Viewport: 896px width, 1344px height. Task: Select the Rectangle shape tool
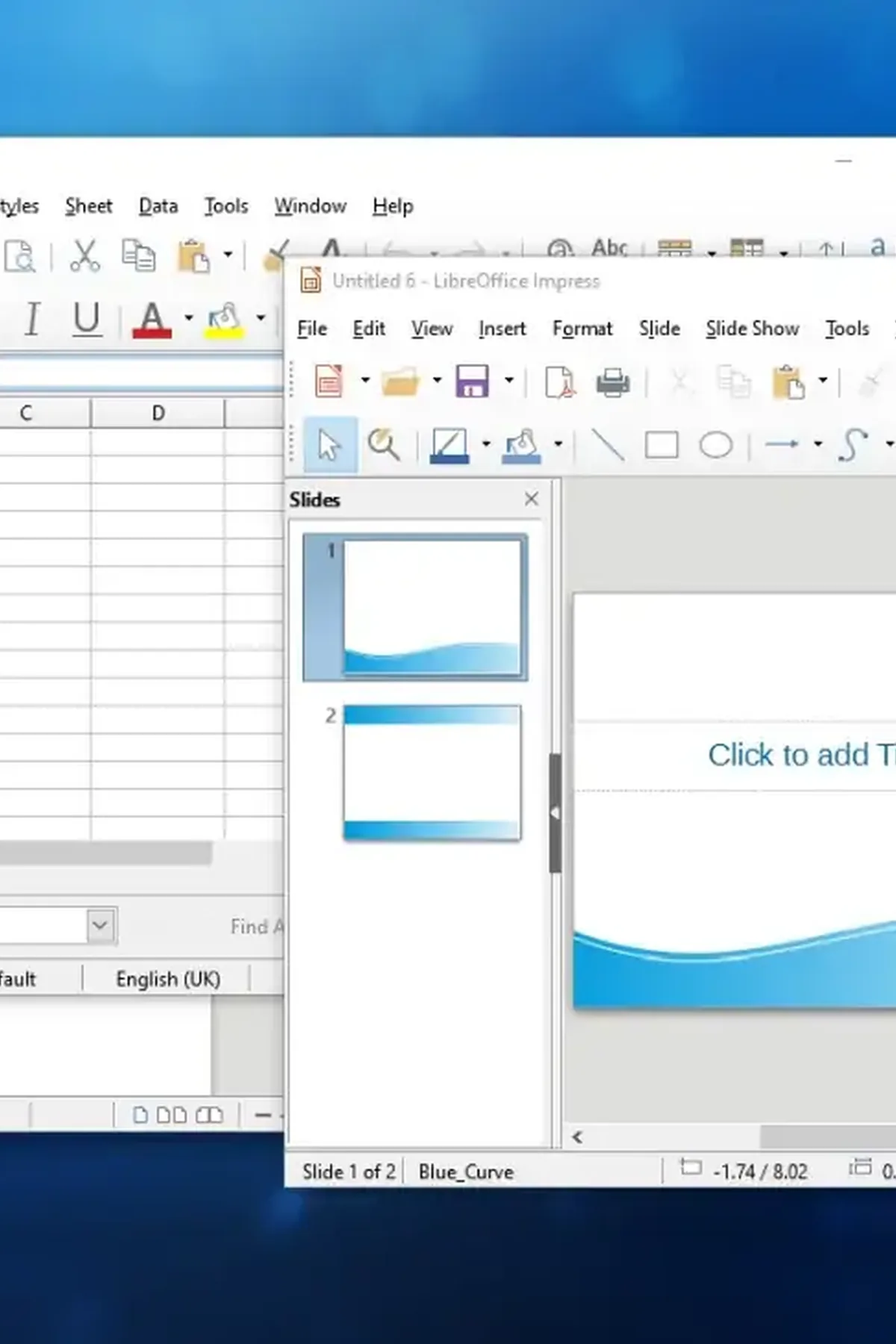(662, 445)
